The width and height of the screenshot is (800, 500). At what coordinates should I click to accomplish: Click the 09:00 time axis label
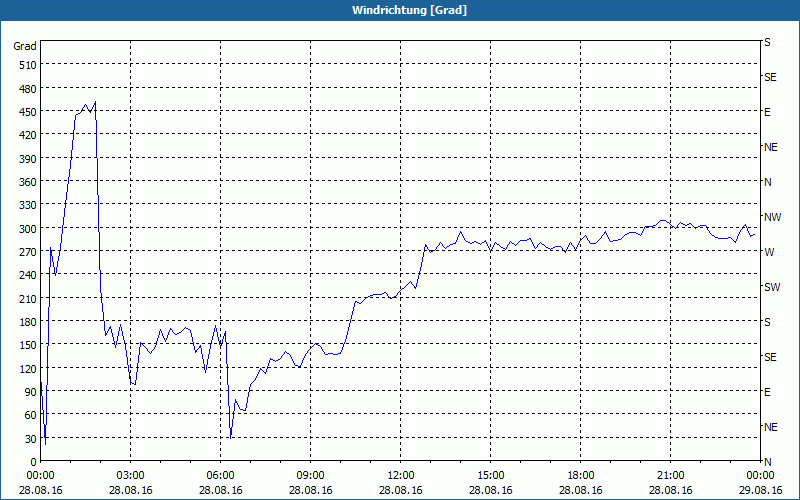(x=310, y=476)
